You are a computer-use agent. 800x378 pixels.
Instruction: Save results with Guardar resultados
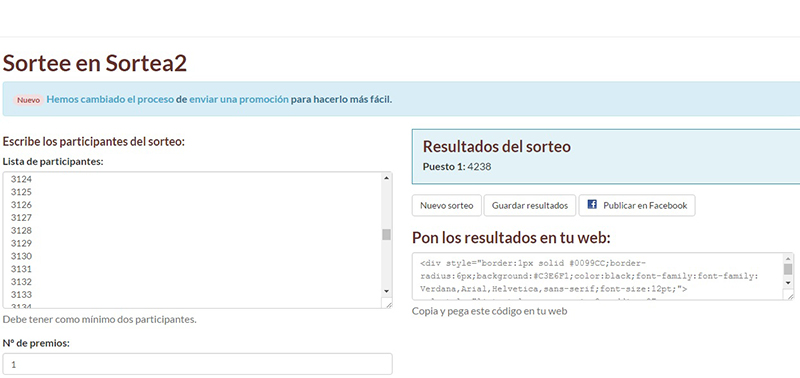tap(530, 206)
